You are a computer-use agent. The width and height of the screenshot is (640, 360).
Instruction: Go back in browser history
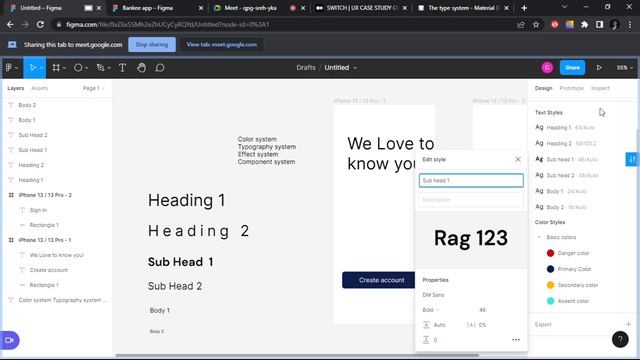10,24
